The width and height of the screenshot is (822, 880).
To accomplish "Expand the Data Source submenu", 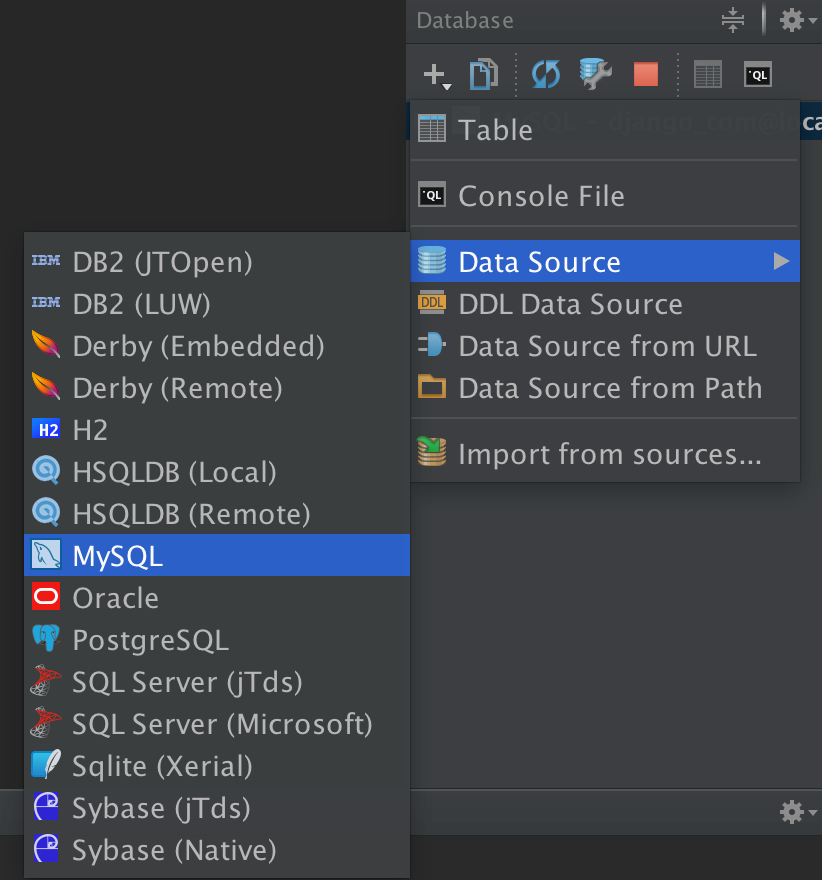I will click(x=605, y=262).
